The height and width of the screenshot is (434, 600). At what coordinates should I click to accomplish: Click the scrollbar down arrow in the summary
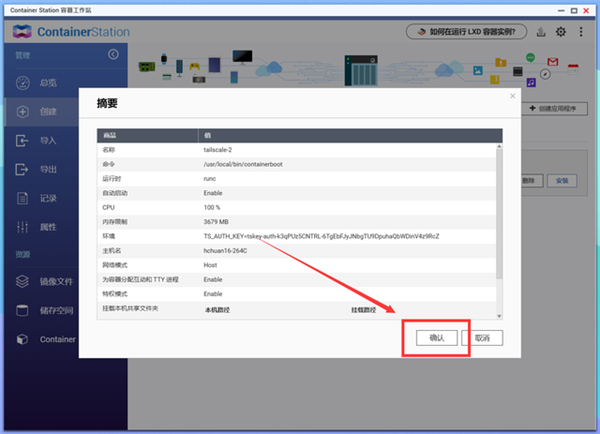[499, 316]
